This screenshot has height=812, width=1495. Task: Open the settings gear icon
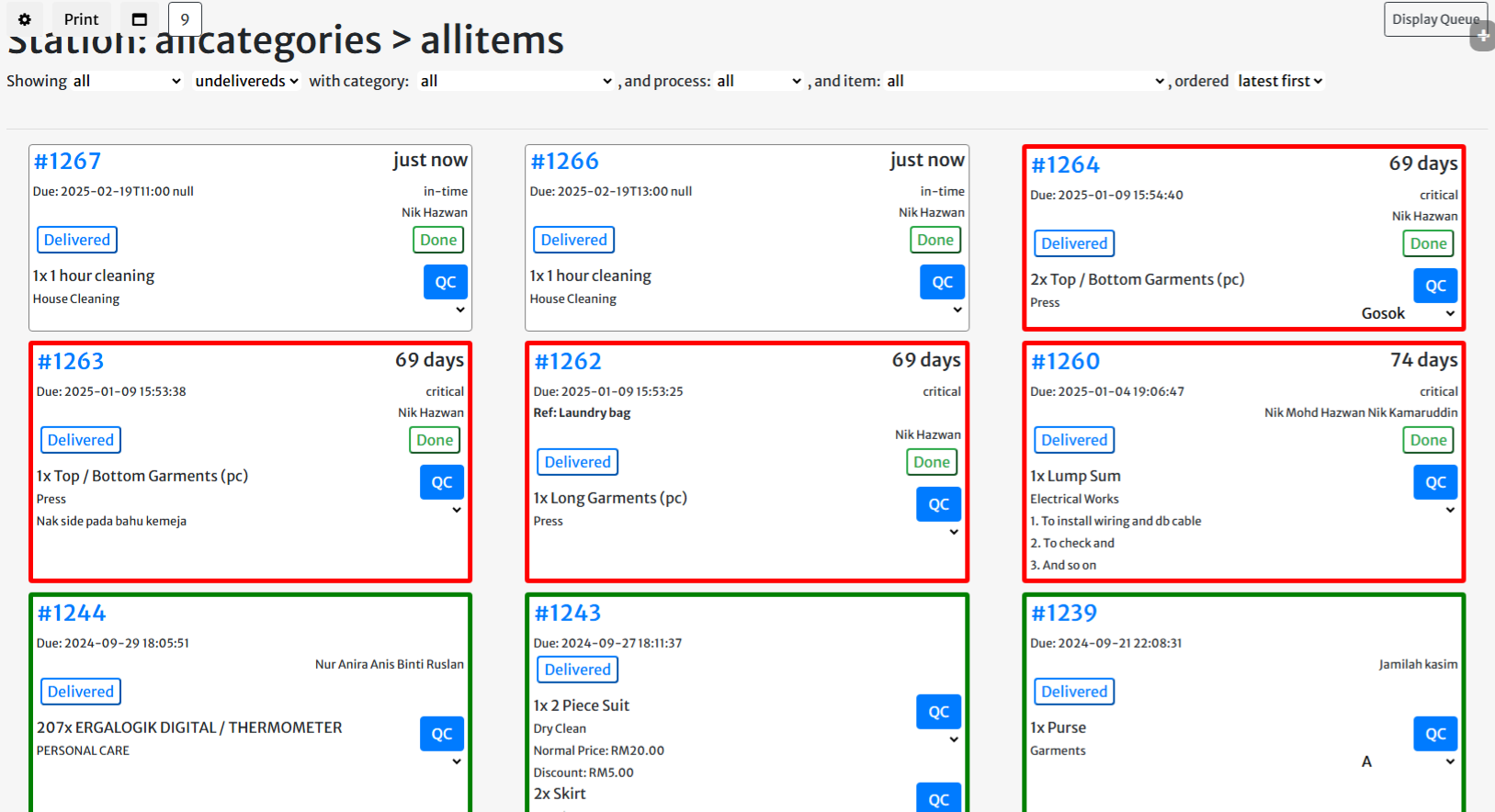tap(25, 19)
